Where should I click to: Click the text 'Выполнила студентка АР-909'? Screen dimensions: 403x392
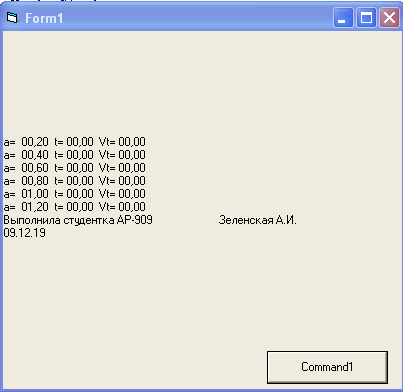[x=78, y=220]
